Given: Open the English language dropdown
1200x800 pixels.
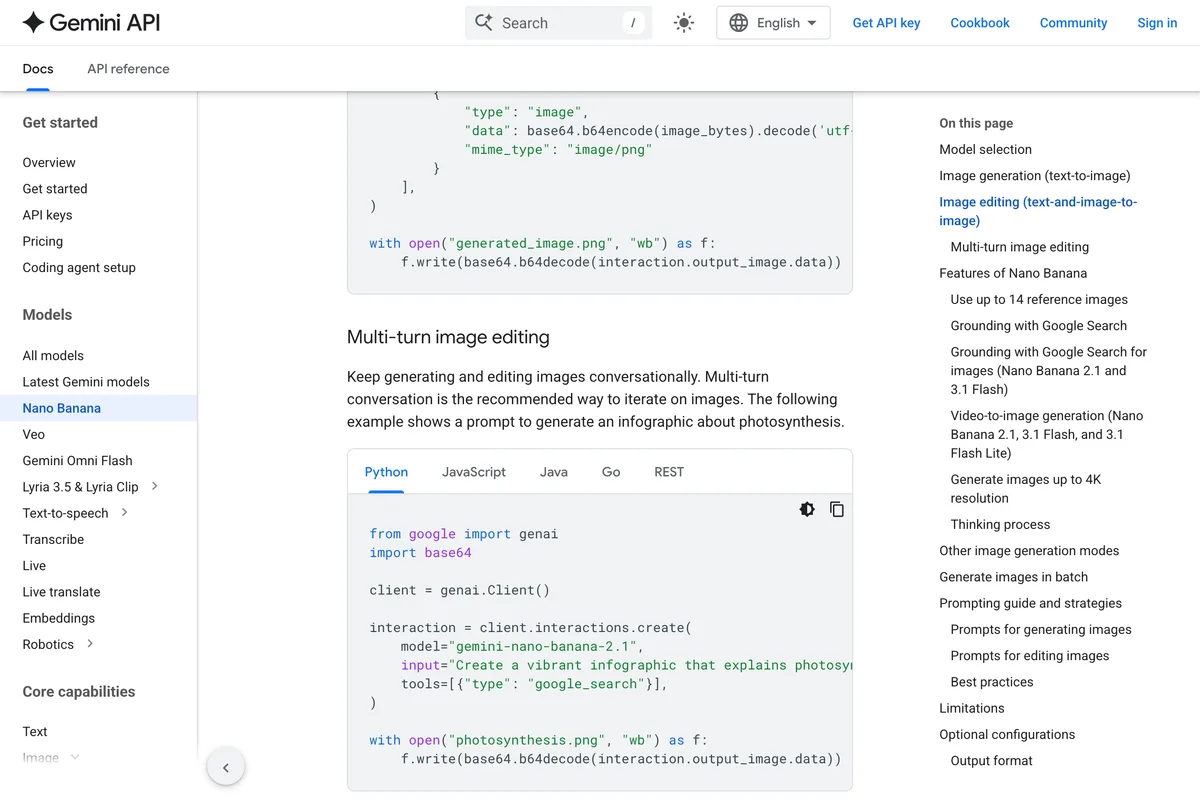Looking at the screenshot, I should [773, 23].
